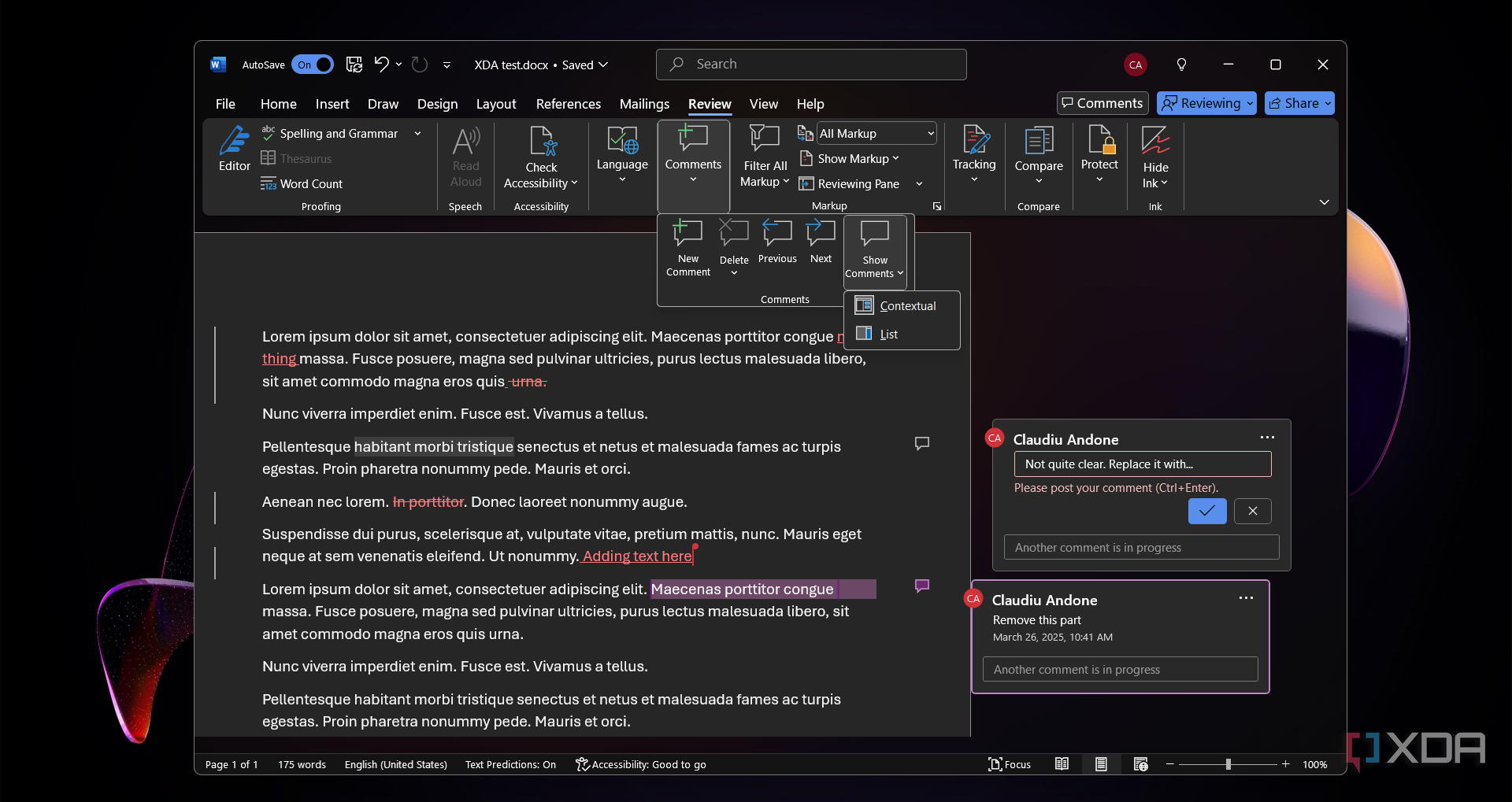1512x802 pixels.
Task: Expand Share button dropdown arrow
Action: tap(1328, 103)
